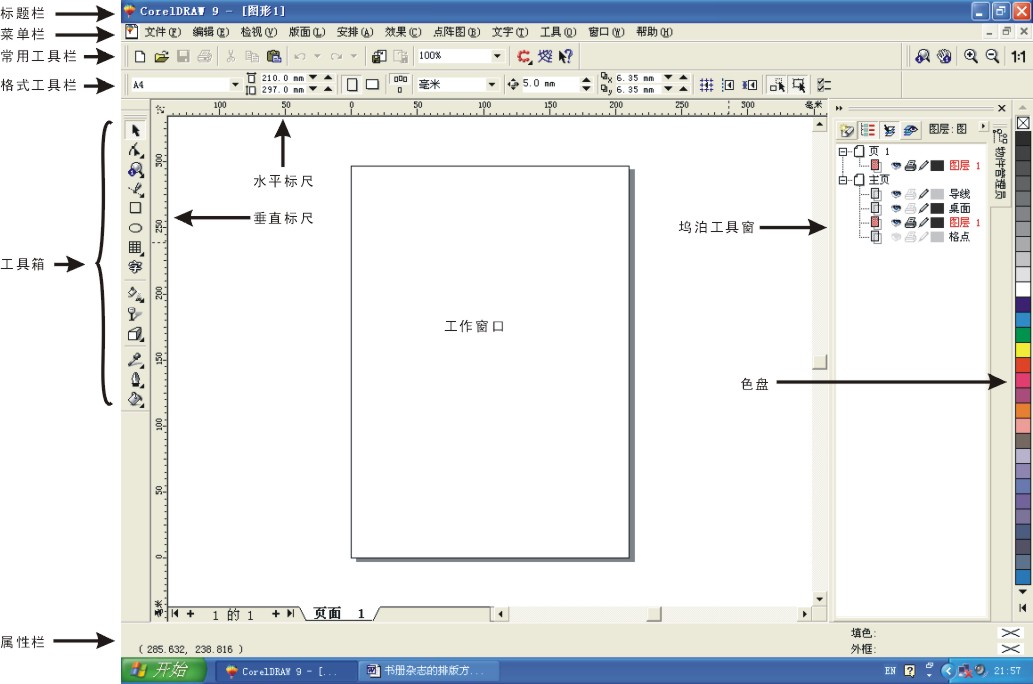Screen dimensions: 1033x684
Task: Open the docker flyout arrow beside 图层
Action: point(984,126)
